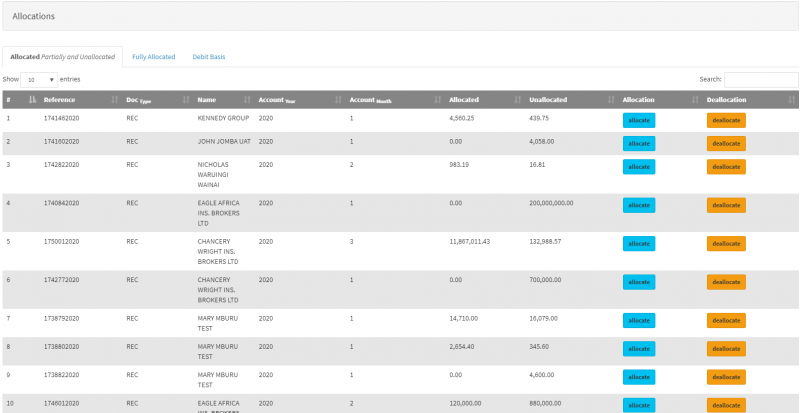Click the Reference column header
The width and height of the screenshot is (800, 413).
click(59, 100)
